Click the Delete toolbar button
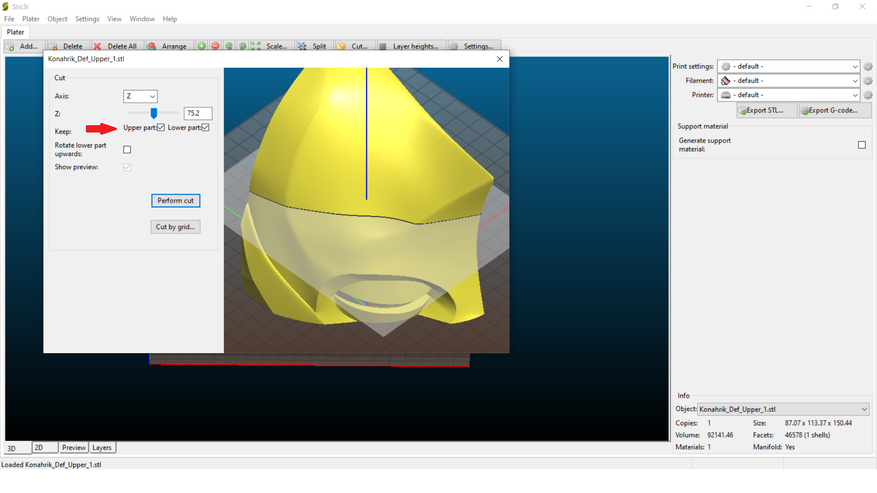This screenshot has height=493, width=877. 67,46
